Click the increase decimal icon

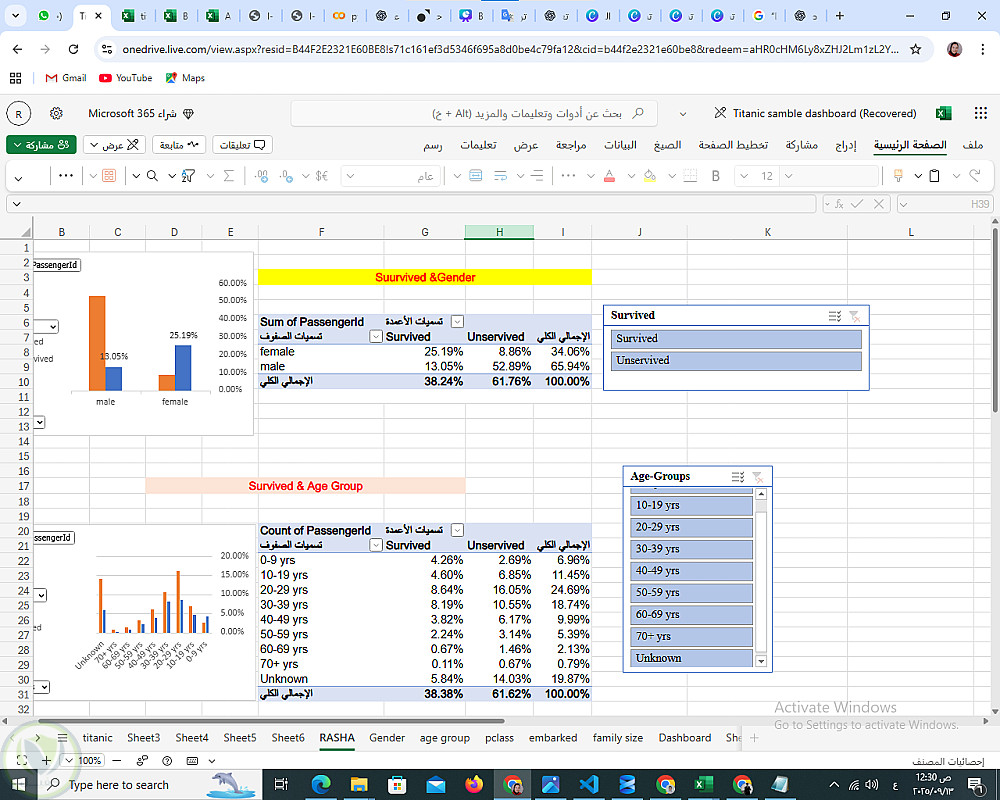point(261,176)
